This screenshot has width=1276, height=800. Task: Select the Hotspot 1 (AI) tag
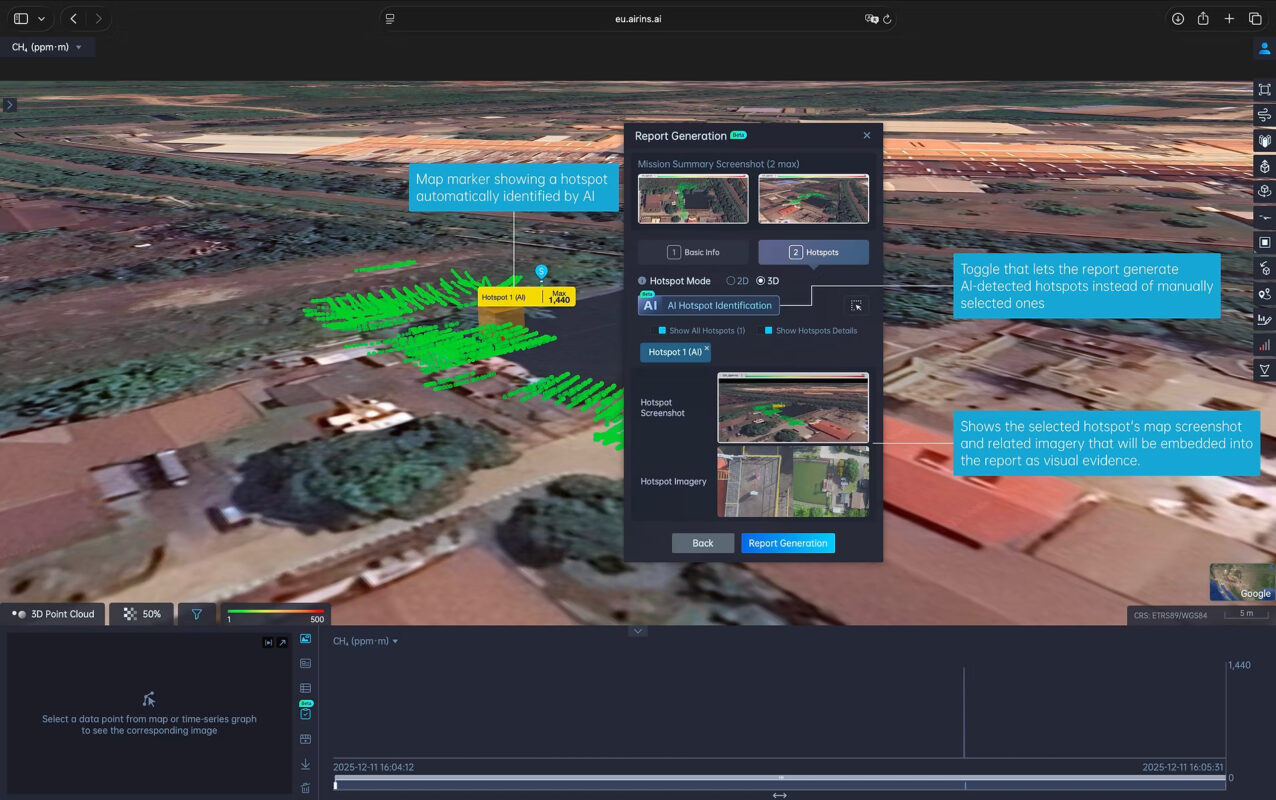[672, 352]
